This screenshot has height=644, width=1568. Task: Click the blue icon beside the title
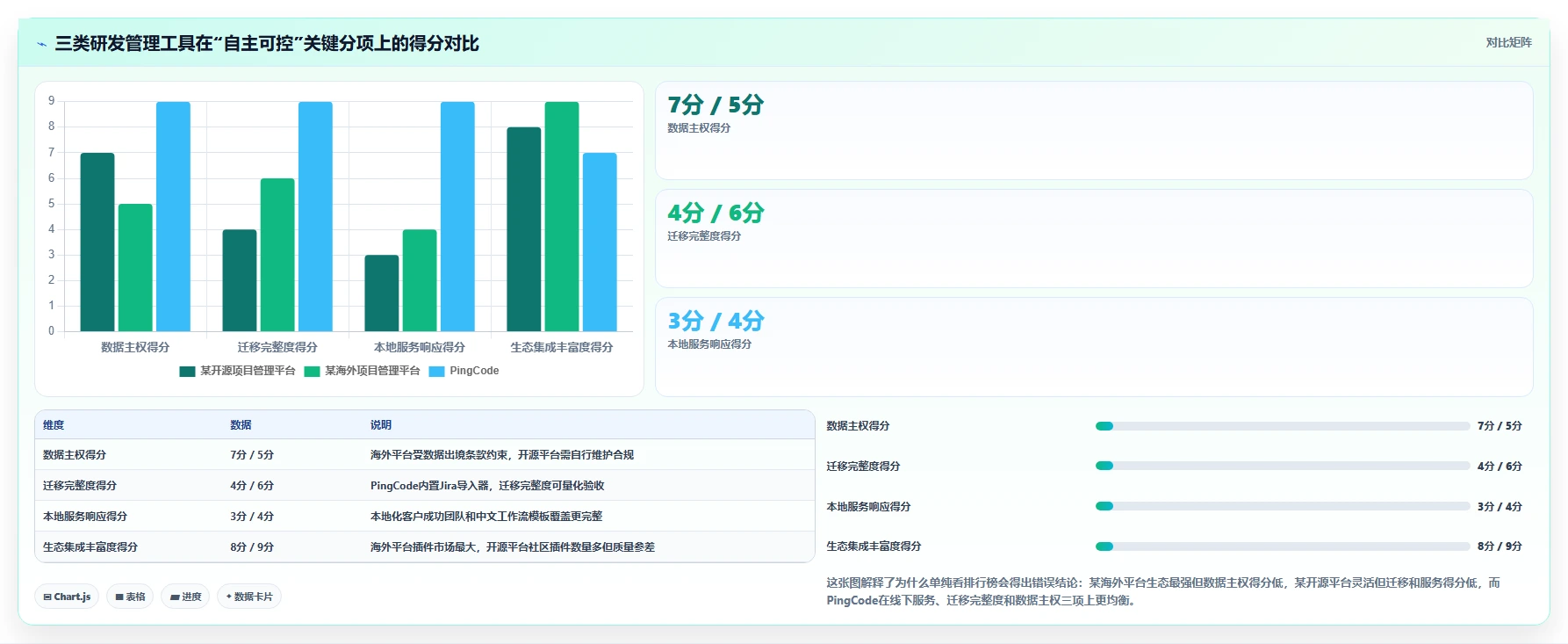[41, 44]
